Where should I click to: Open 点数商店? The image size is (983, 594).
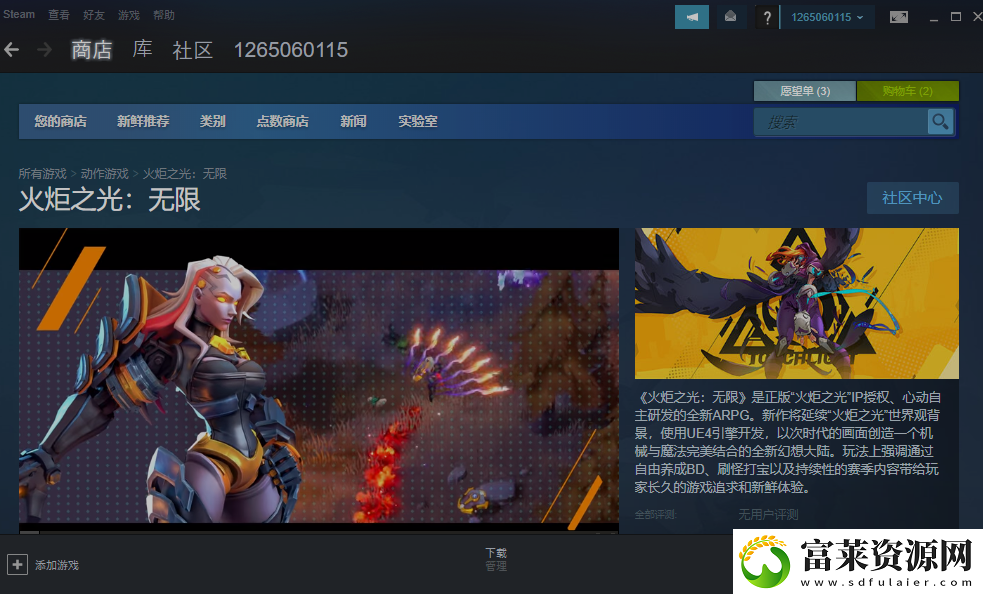283,121
